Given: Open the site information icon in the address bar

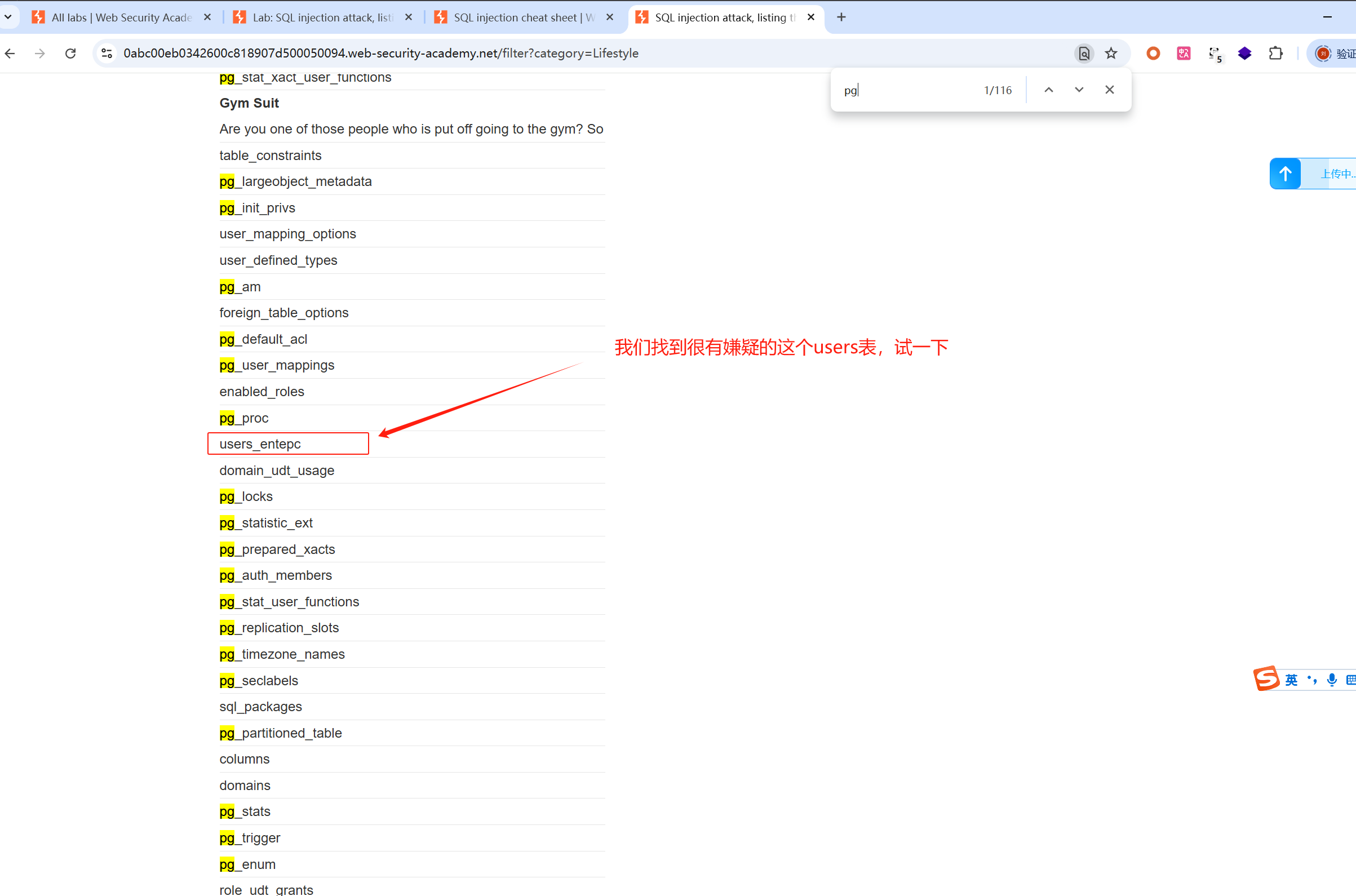Looking at the screenshot, I should [107, 53].
